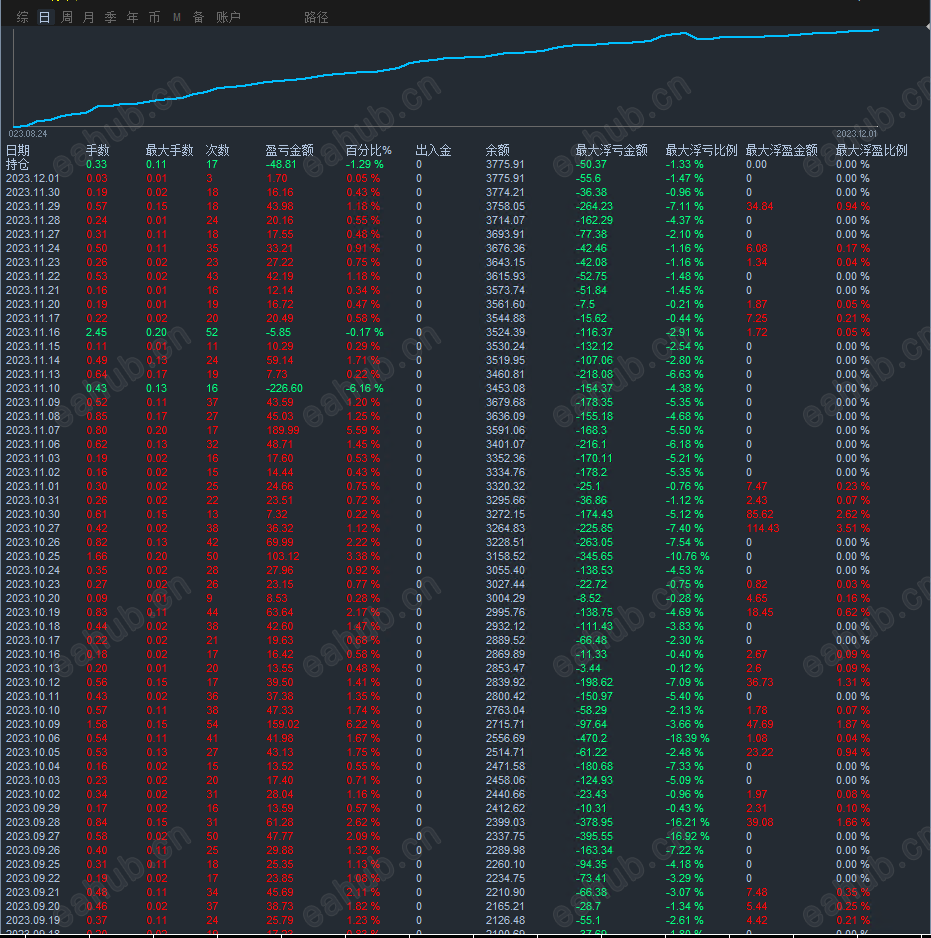The image size is (931, 938).
Task: Click the 6.22 % percentage value
Action: coord(363,724)
